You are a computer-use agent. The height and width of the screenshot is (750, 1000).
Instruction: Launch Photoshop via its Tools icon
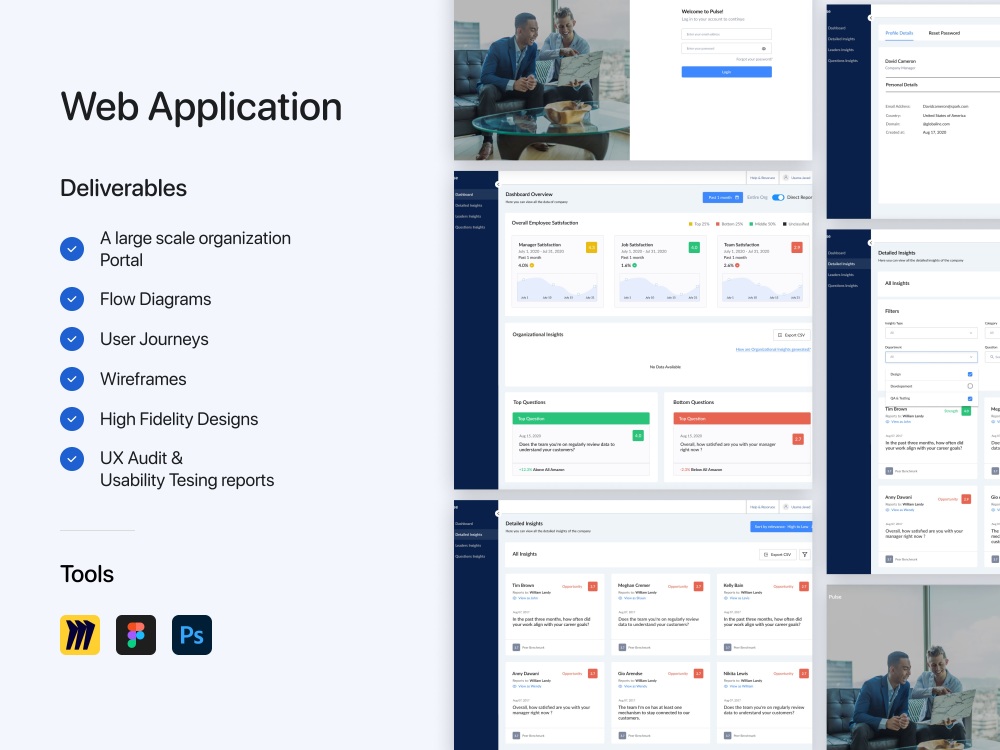pos(191,634)
